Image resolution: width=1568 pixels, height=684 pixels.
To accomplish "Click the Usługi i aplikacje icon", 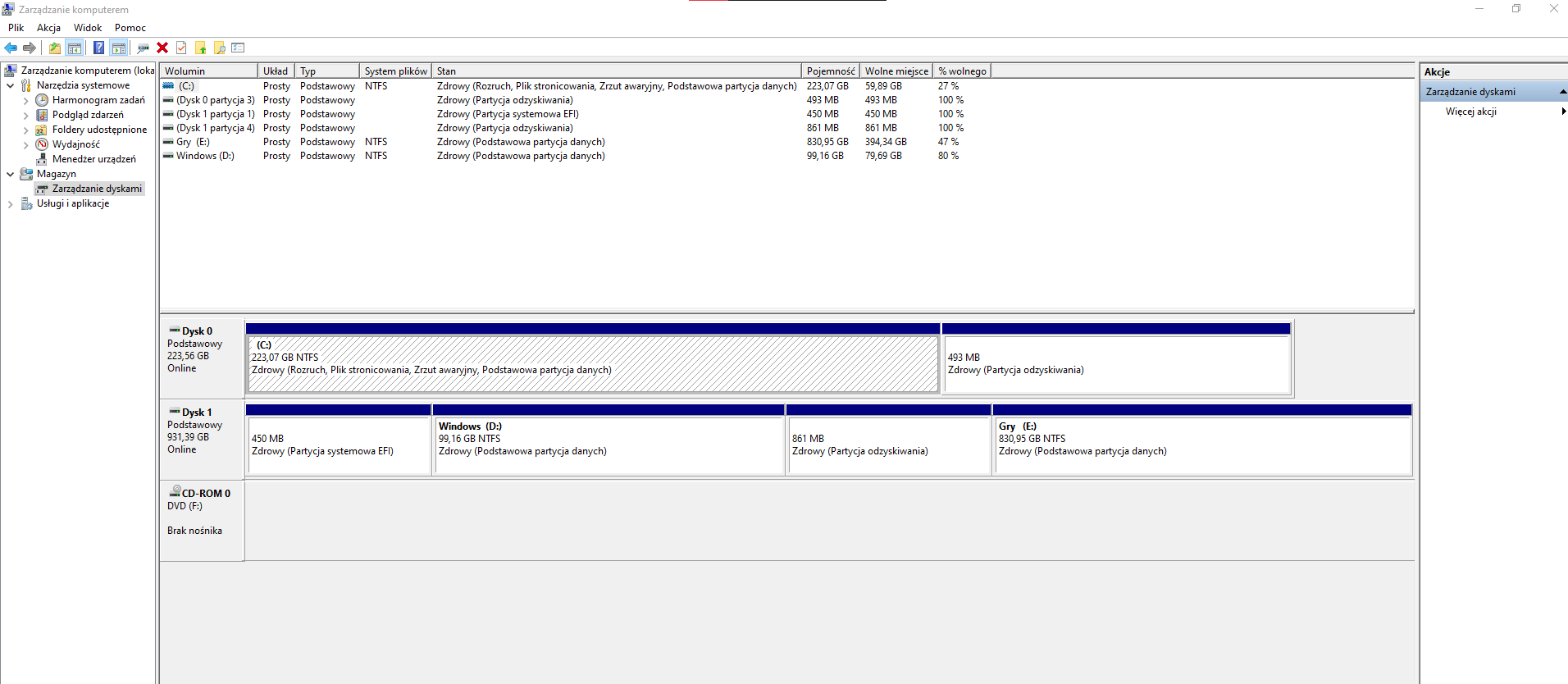I will [x=26, y=203].
